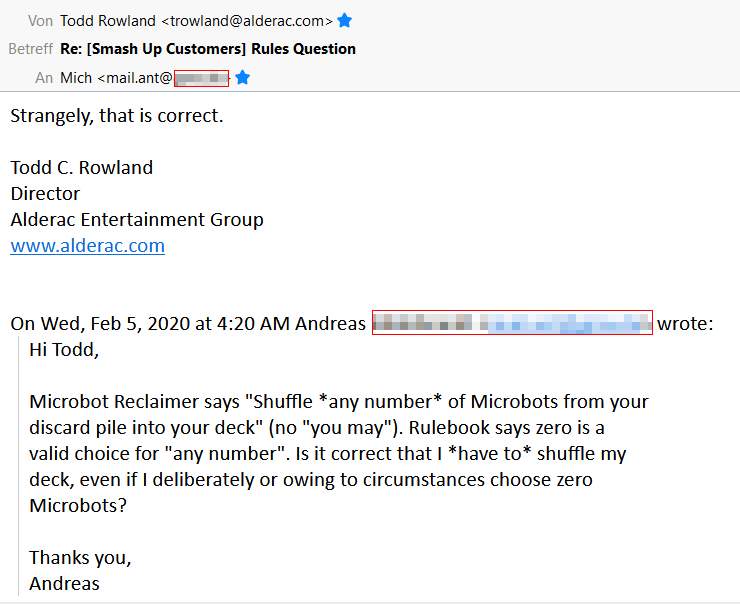
Task: Click the Betreff header label
Action: pos(30,49)
